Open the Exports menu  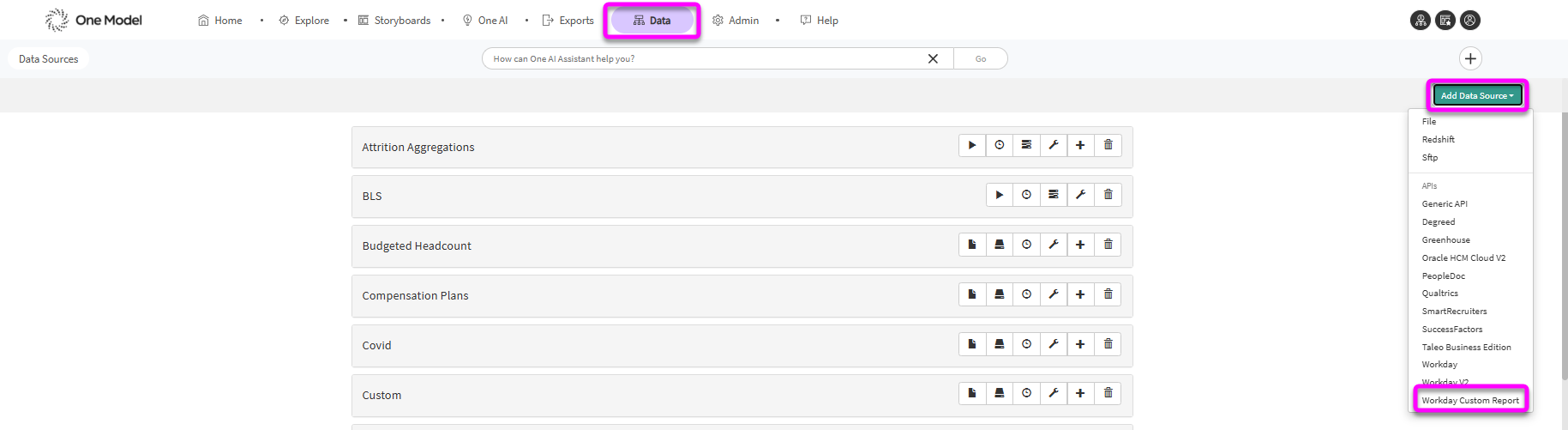568,21
